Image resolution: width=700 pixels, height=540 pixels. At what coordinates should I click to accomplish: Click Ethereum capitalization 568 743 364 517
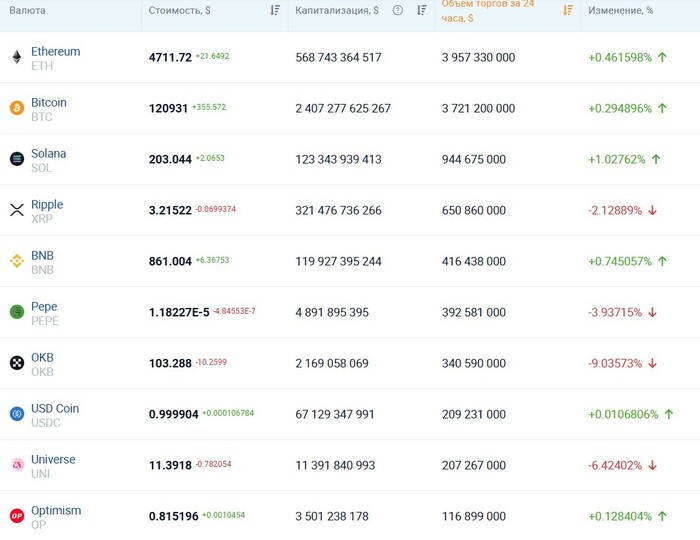coord(338,57)
